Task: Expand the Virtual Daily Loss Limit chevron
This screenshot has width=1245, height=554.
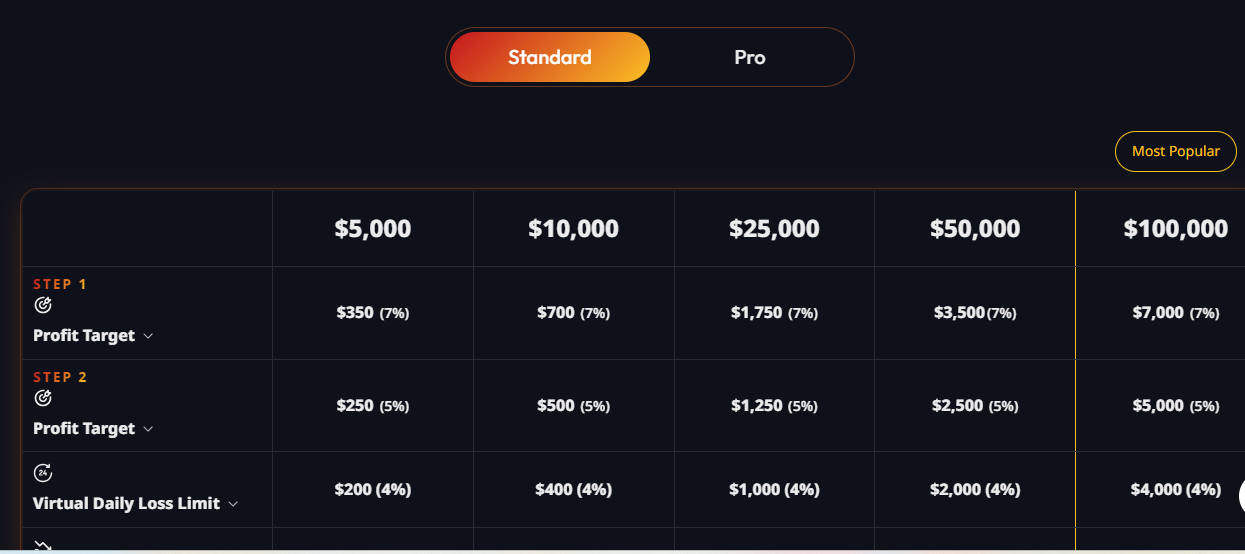Action: [x=233, y=504]
